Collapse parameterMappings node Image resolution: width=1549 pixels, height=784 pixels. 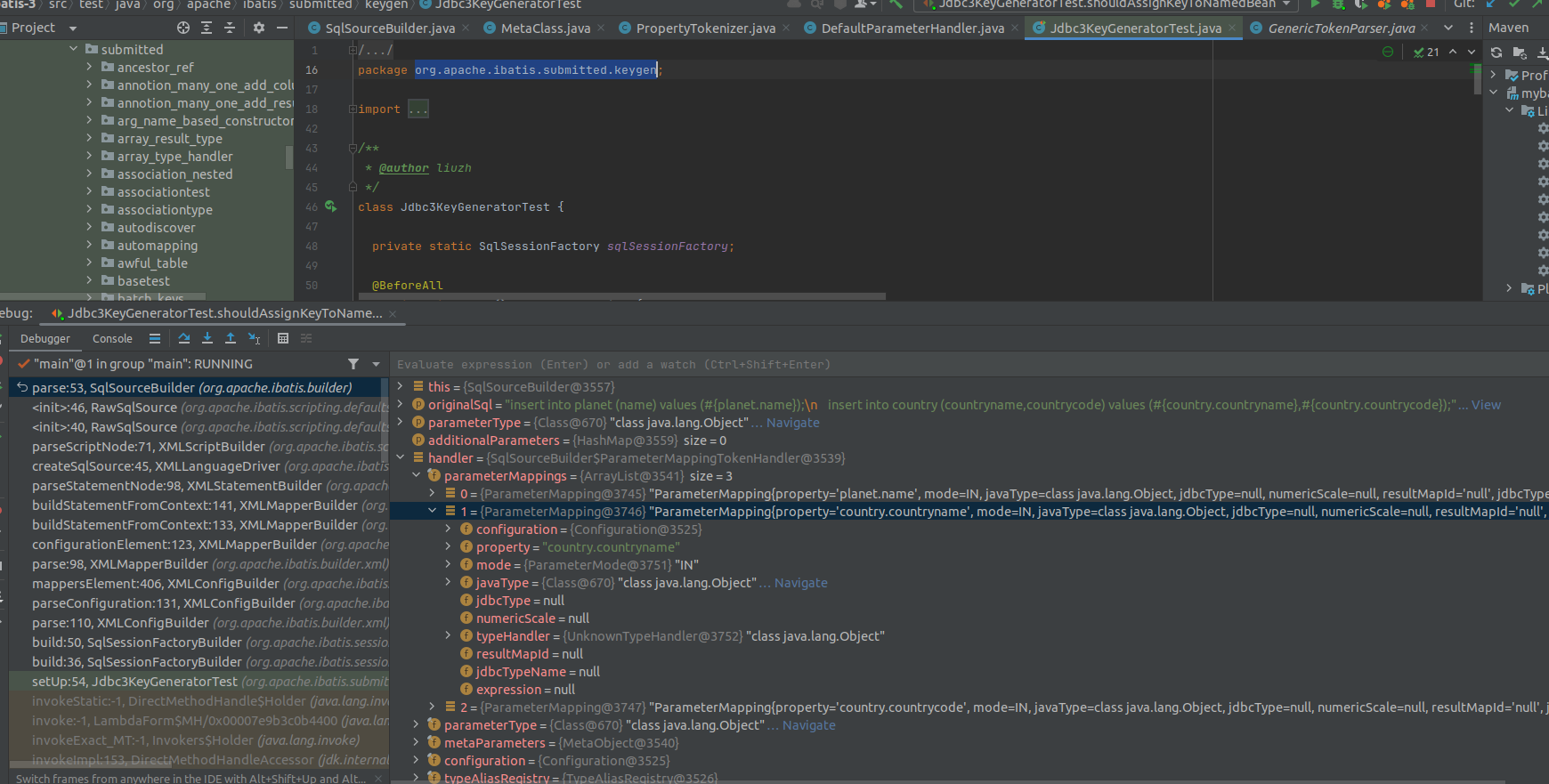(416, 475)
